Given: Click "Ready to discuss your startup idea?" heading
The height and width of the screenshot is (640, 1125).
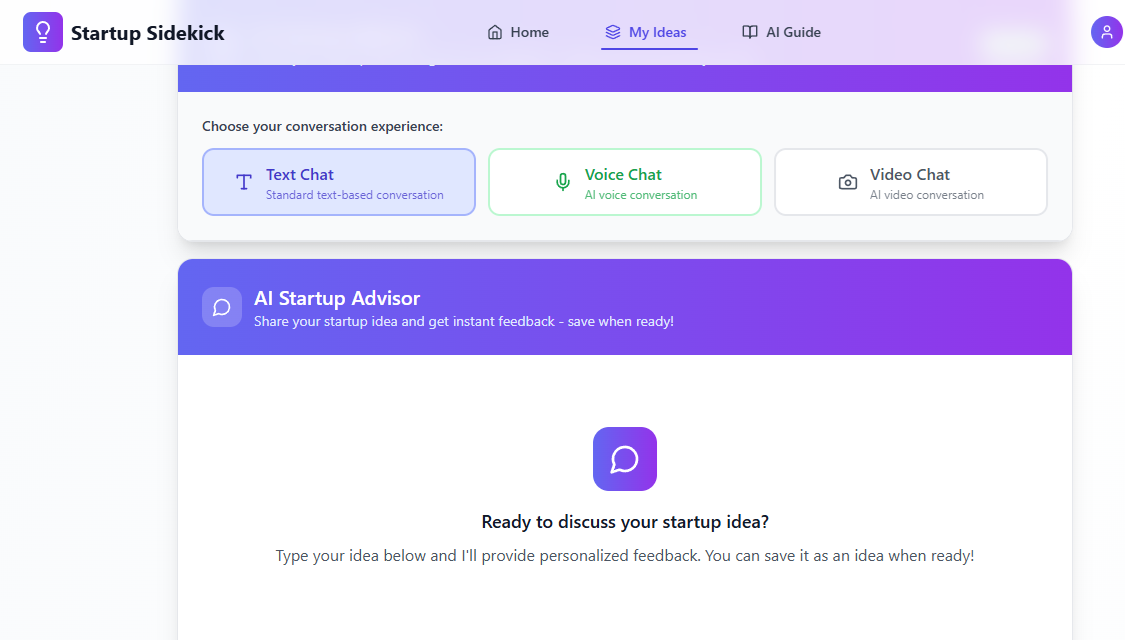Looking at the screenshot, I should coord(625,521).
